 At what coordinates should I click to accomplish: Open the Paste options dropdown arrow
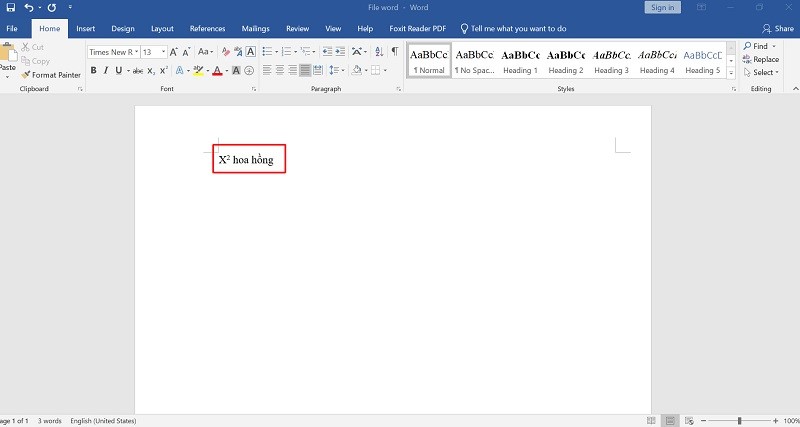click(7, 77)
